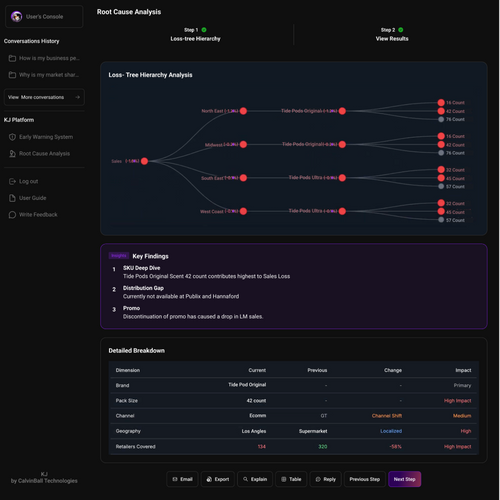Click the 76 Count leaf in Midwest branch

pos(441,153)
